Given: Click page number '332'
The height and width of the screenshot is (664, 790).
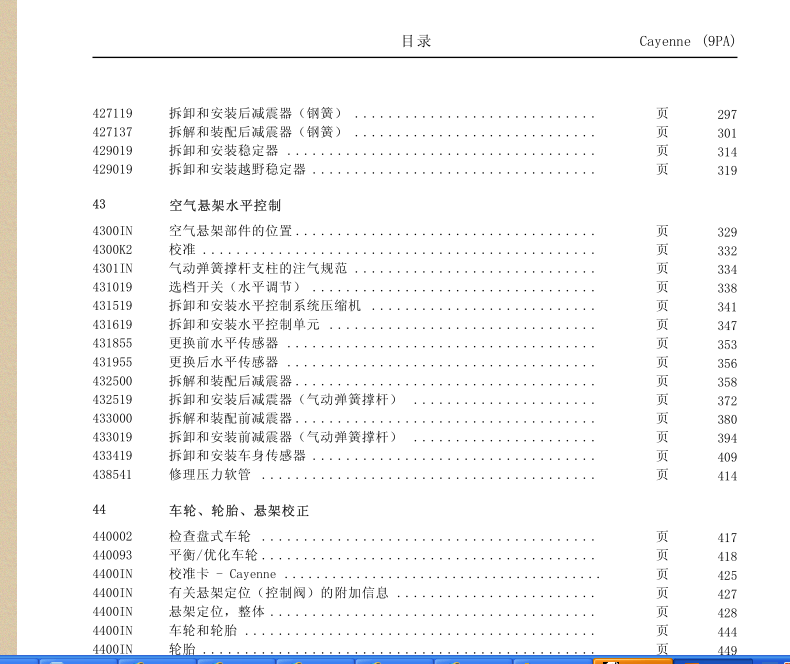Looking at the screenshot, I should click(727, 251).
